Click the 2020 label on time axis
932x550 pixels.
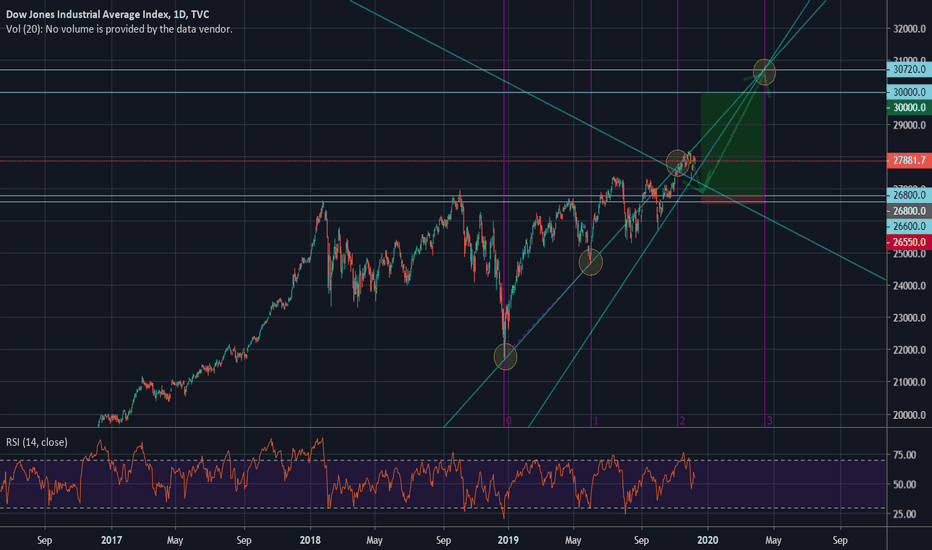707,540
